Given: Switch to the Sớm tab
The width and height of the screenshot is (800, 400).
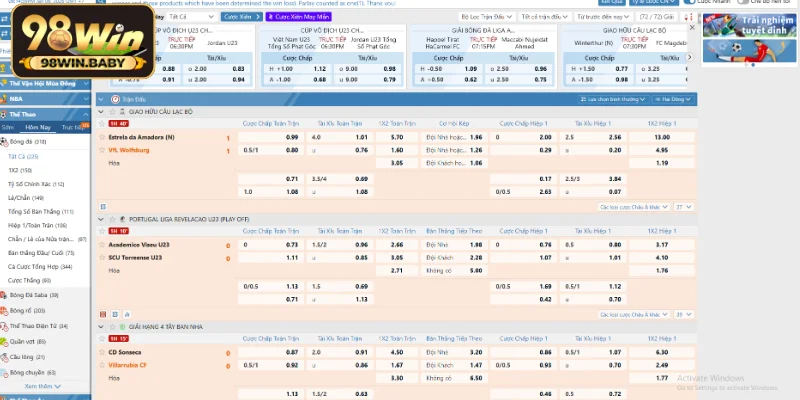Looking at the screenshot, I should click(8, 128).
